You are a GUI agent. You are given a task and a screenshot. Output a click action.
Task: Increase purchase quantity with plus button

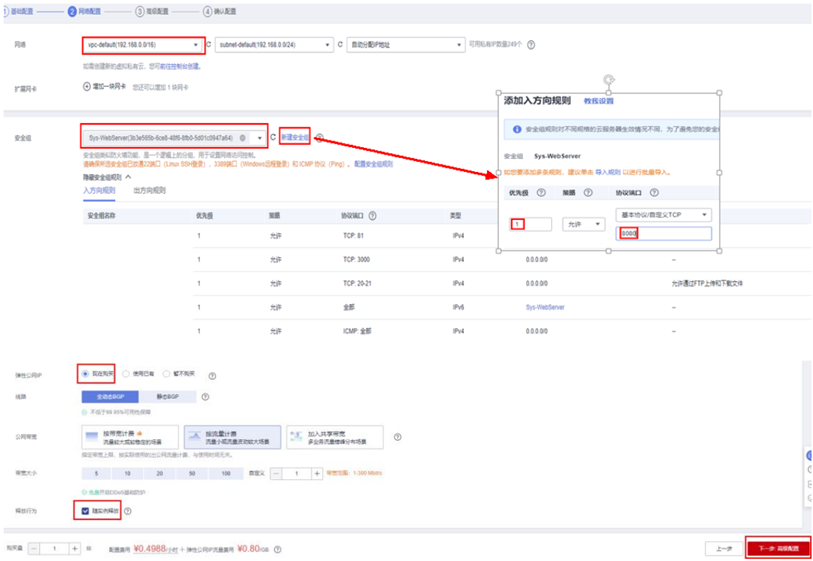click(75, 549)
